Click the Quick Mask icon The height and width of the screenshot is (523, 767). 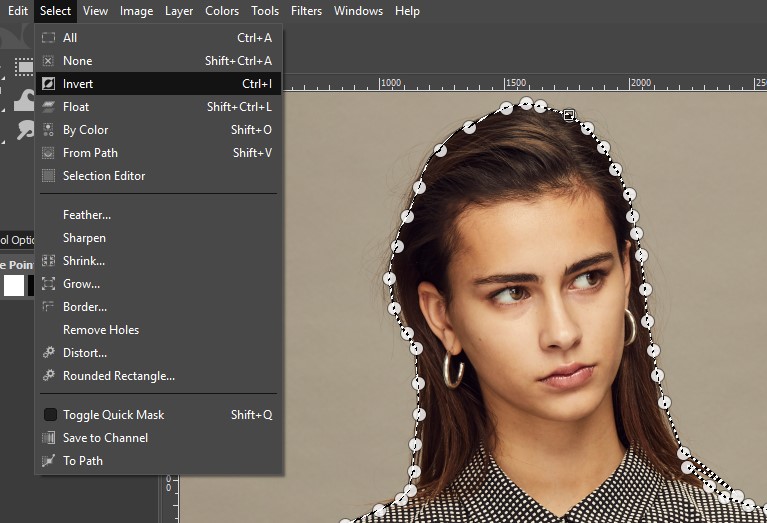coord(50,415)
